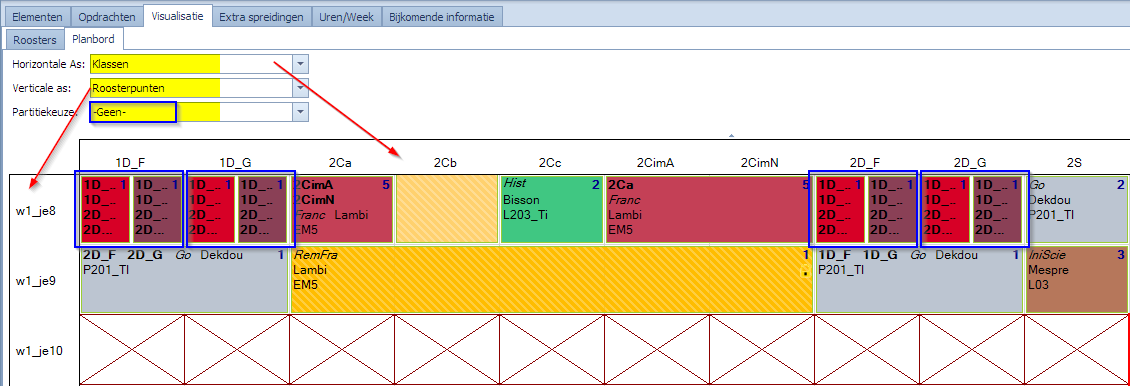Select the 2CimN column header
Image resolution: width=1130 pixels, height=386 pixels.
[x=760, y=163]
